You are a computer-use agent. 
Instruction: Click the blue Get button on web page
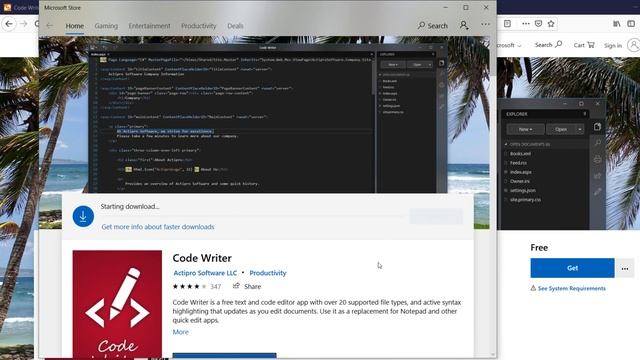[x=572, y=268]
